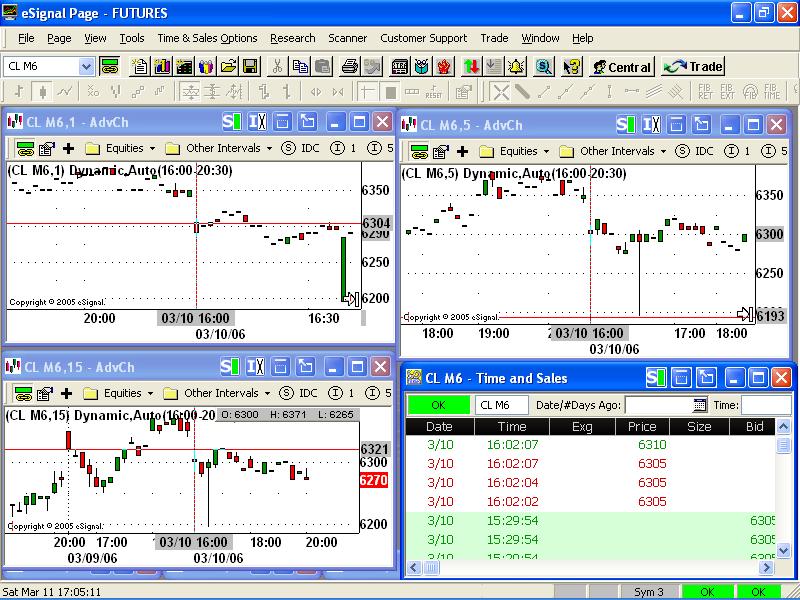Click the red hand icon in main toolbar

444,66
